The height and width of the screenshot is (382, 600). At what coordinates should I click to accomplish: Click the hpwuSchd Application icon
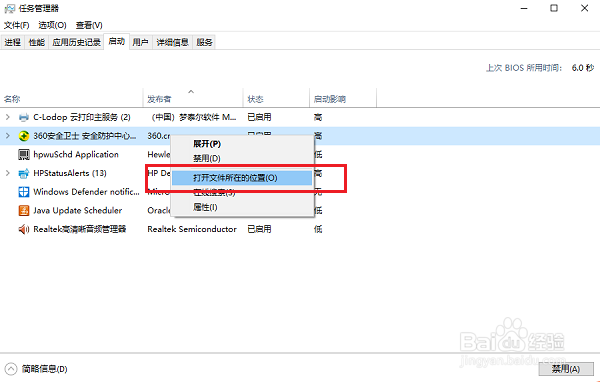(24, 155)
